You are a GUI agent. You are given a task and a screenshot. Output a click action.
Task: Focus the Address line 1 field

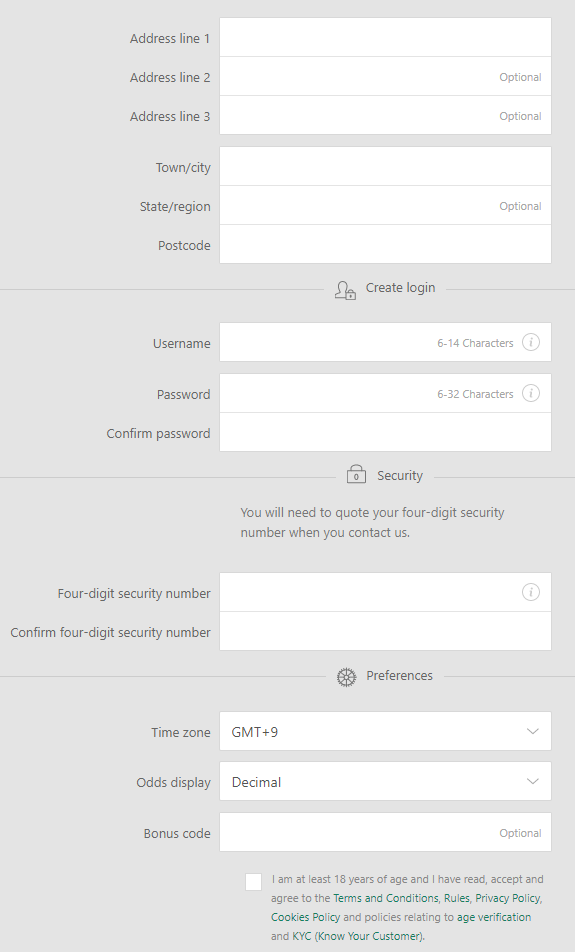click(x=385, y=38)
